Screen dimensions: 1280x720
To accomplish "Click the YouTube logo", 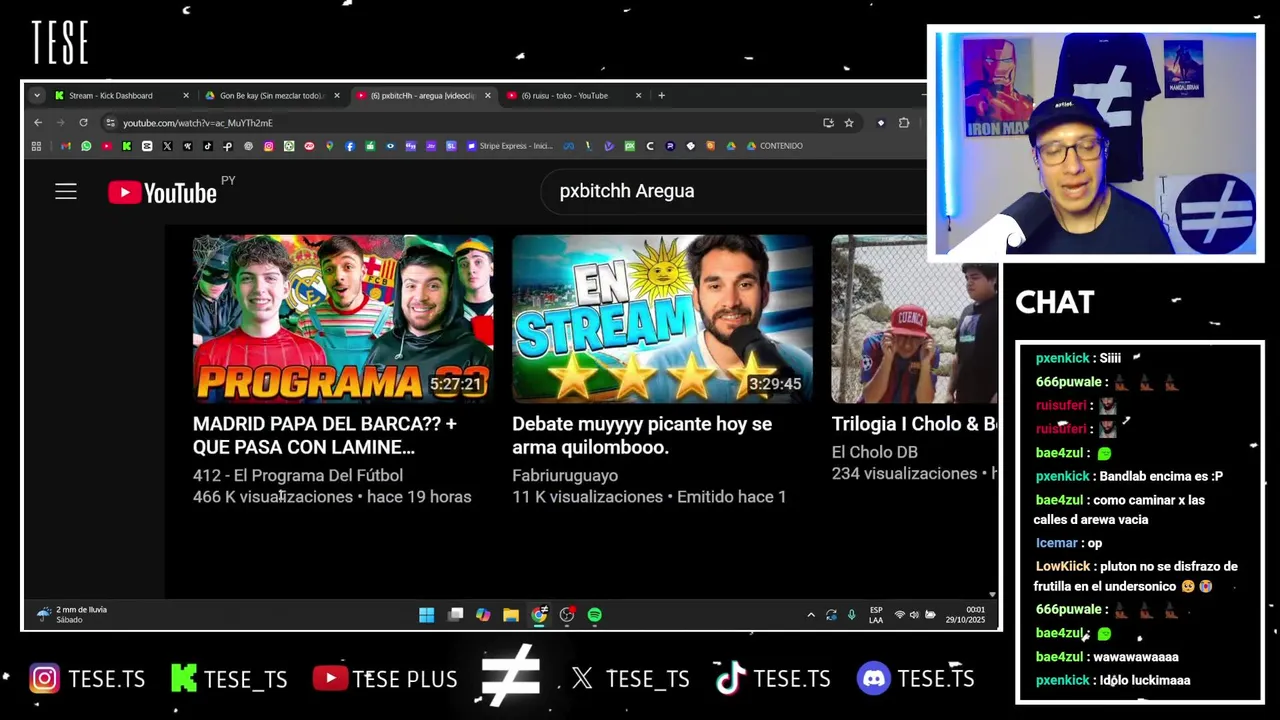I will tap(162, 192).
